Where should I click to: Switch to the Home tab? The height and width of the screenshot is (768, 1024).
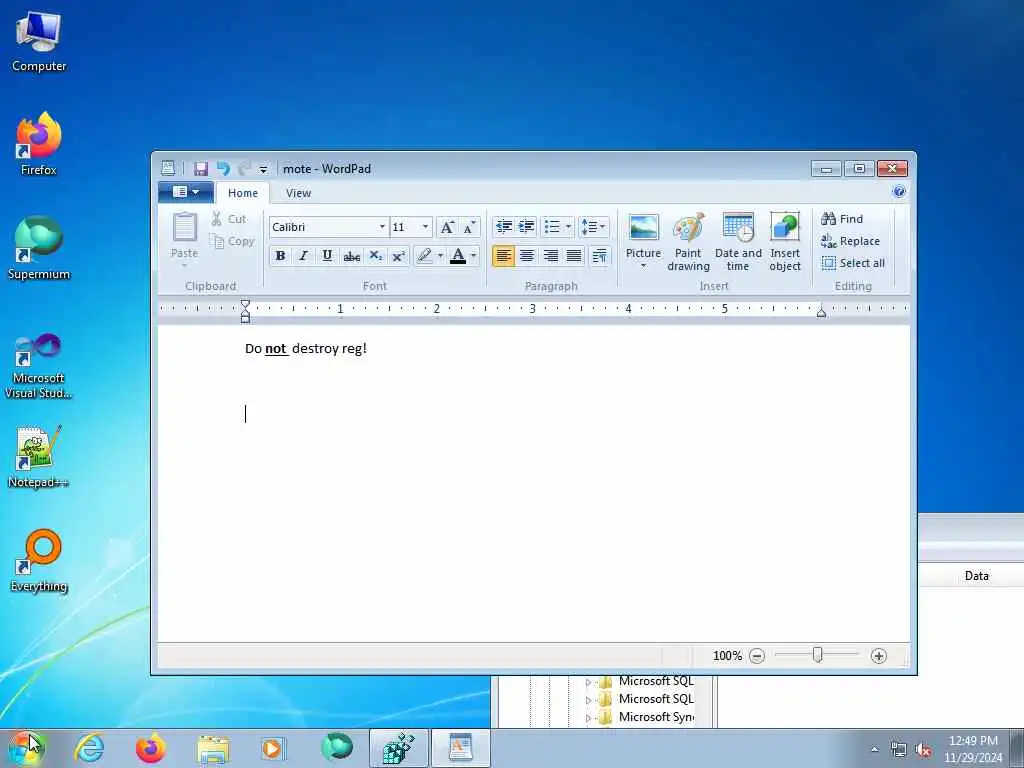[x=243, y=193]
